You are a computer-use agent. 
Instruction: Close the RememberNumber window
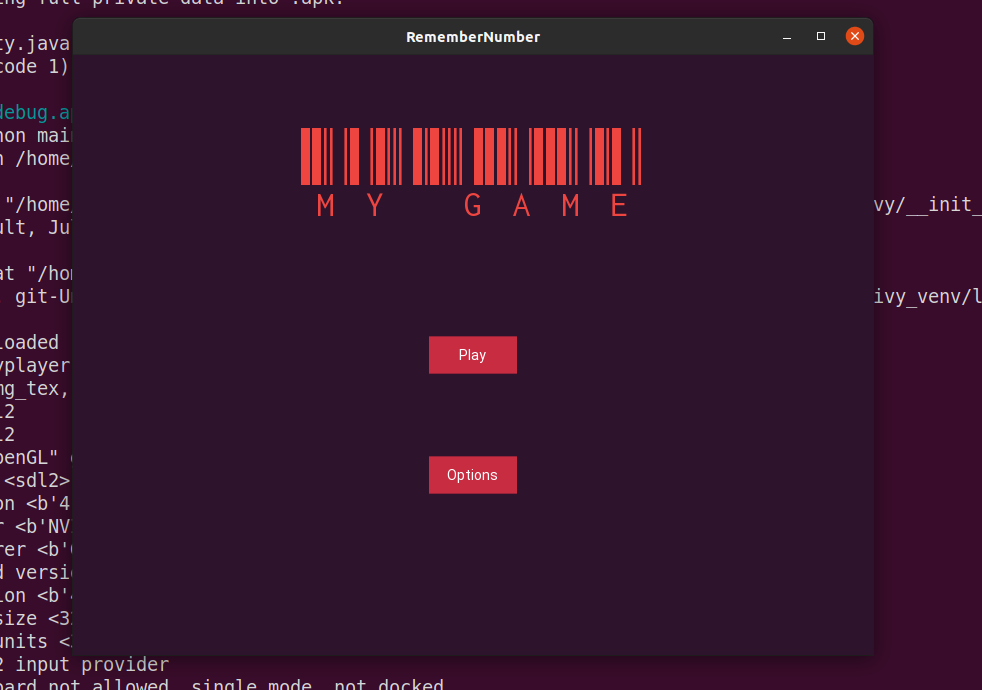tap(855, 36)
